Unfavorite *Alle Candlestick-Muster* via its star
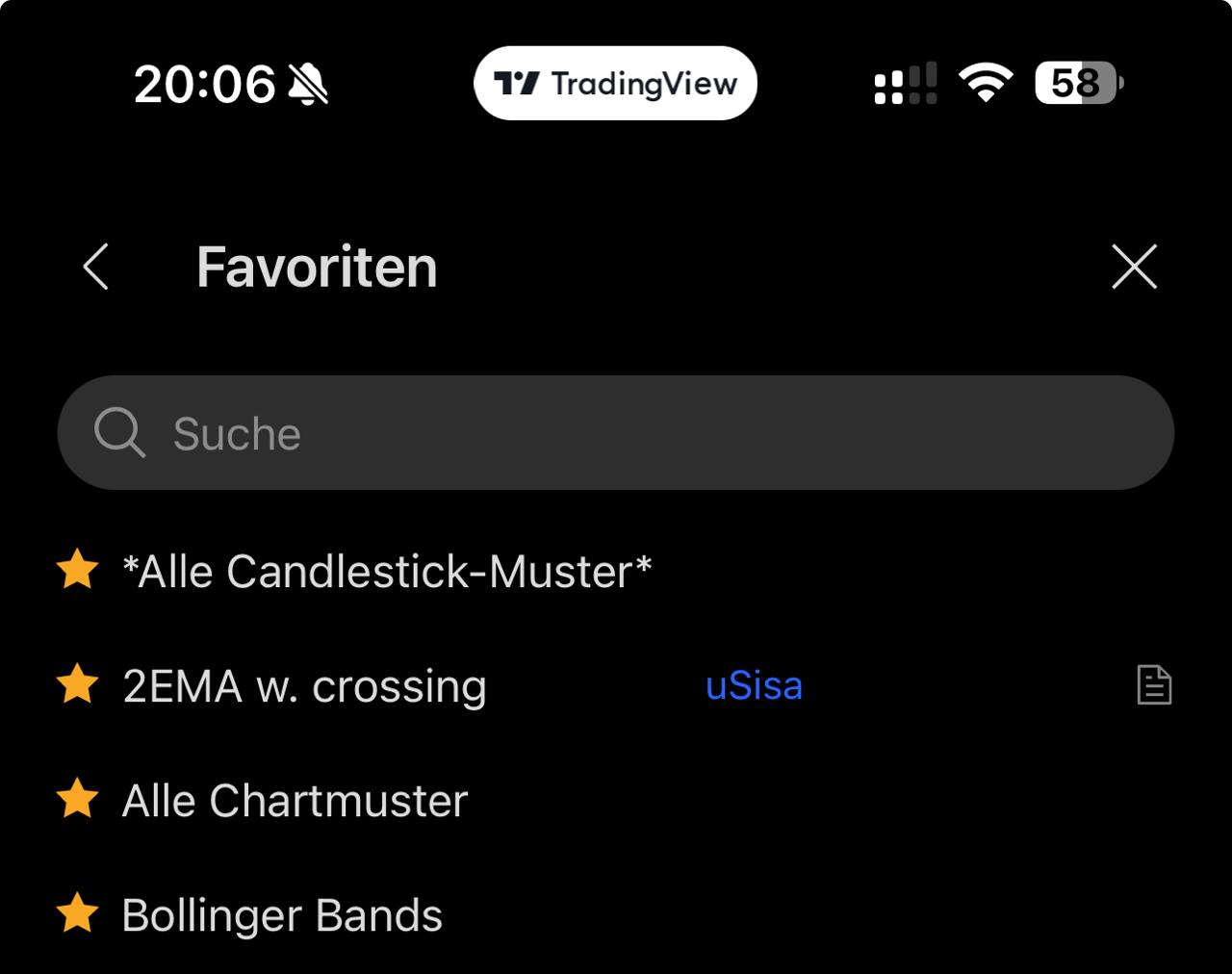Image resolution: width=1232 pixels, height=974 pixels. [x=77, y=570]
